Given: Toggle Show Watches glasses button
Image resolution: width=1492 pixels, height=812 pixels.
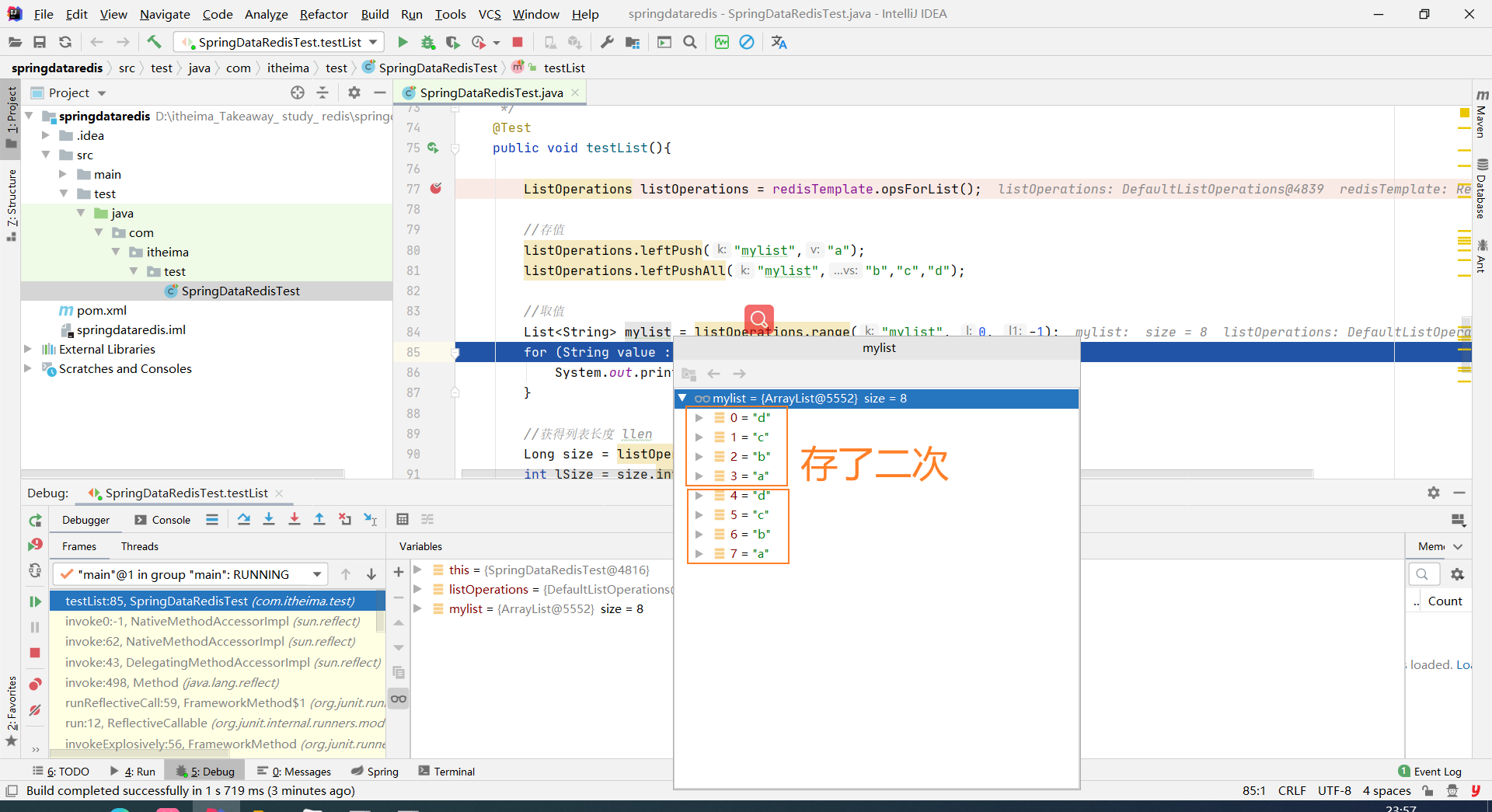Looking at the screenshot, I should (399, 699).
